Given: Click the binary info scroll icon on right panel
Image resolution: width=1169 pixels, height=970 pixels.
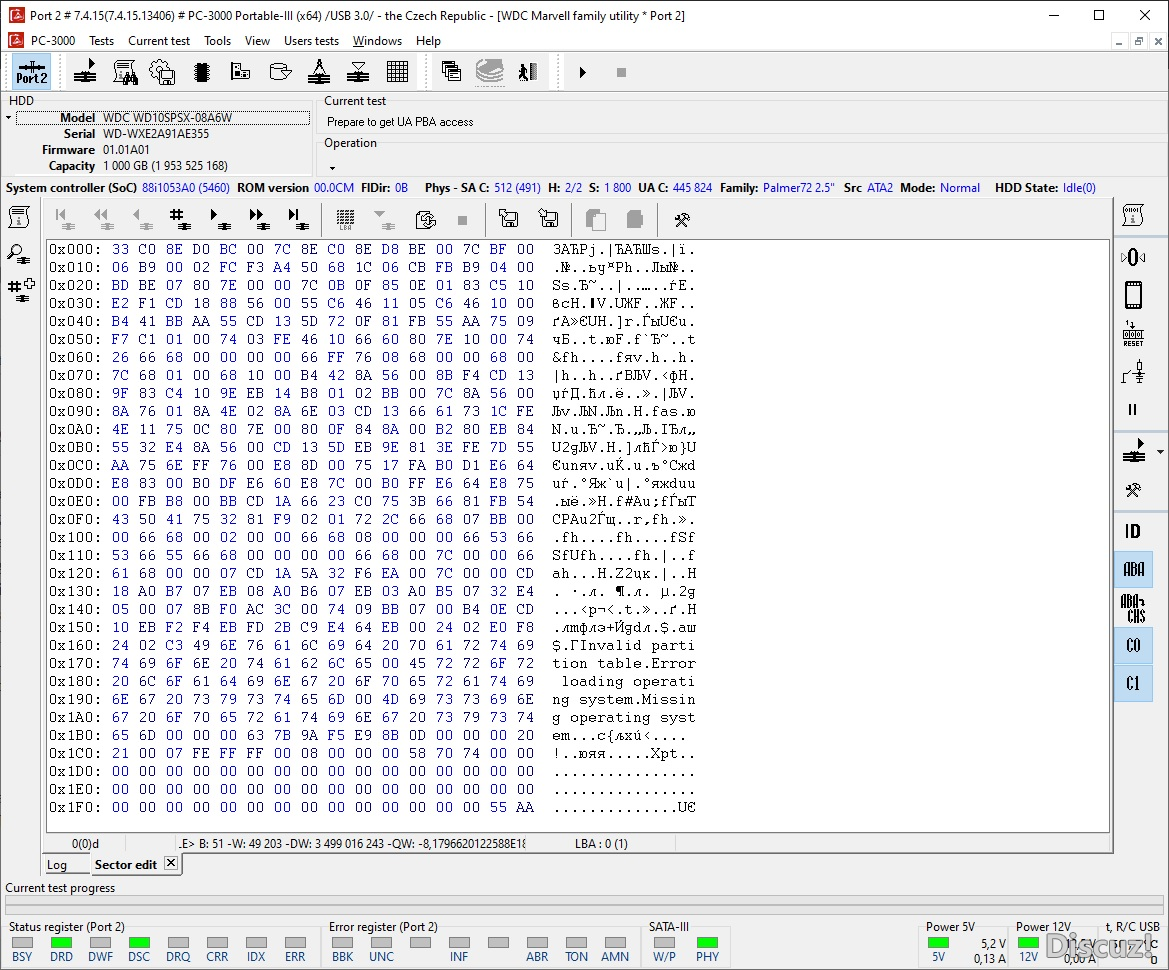Looking at the screenshot, I should click(1133, 216).
